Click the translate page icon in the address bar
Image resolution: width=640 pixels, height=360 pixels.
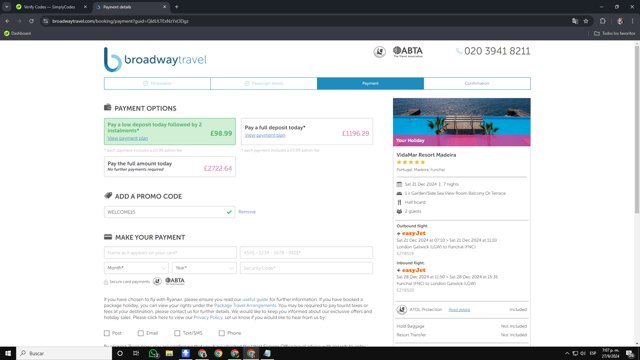575,21
